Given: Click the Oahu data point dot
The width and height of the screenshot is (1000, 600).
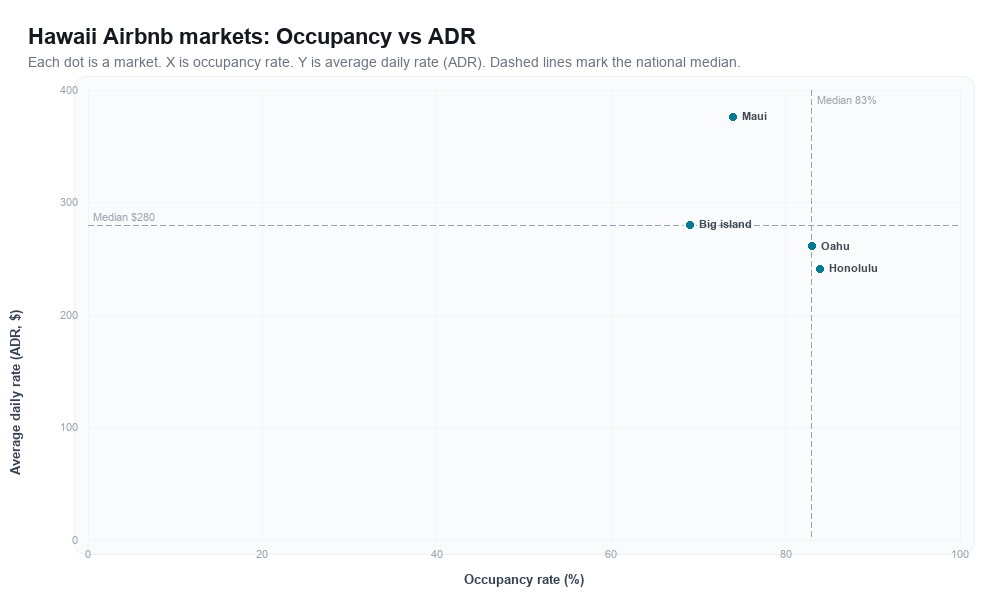Looking at the screenshot, I should click(812, 246).
